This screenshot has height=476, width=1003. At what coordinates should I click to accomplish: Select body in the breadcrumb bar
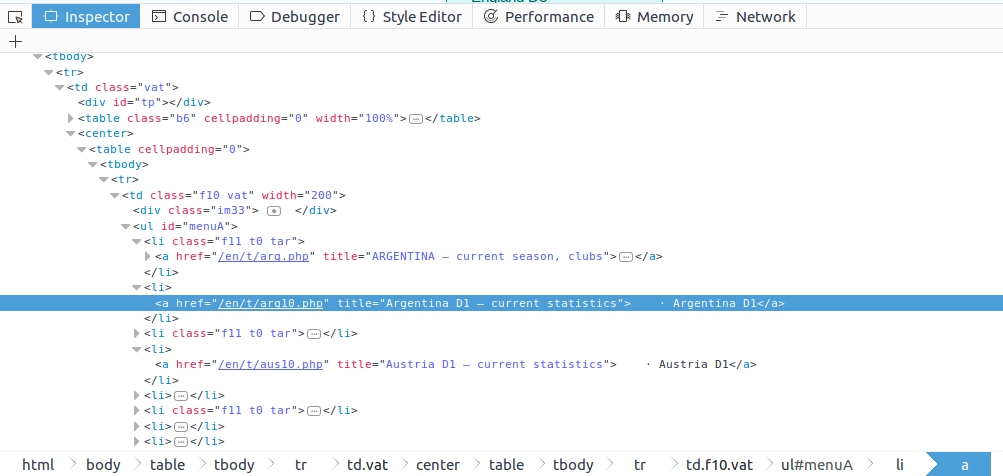point(103,465)
